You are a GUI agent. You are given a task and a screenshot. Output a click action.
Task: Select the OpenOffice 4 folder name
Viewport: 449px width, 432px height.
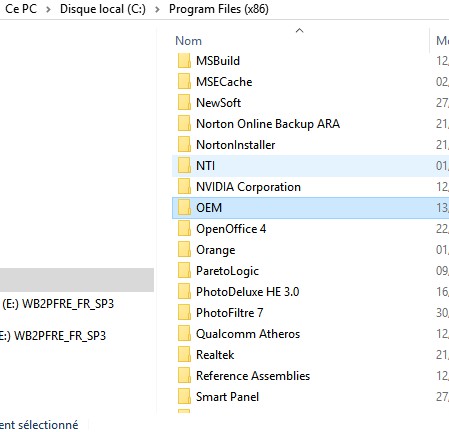(x=231, y=229)
